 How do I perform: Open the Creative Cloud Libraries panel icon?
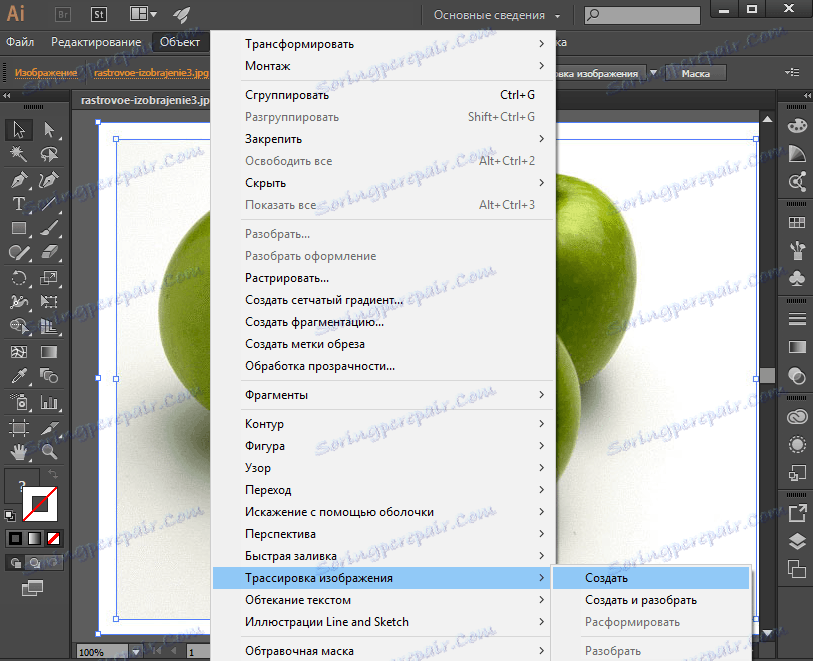(x=797, y=417)
